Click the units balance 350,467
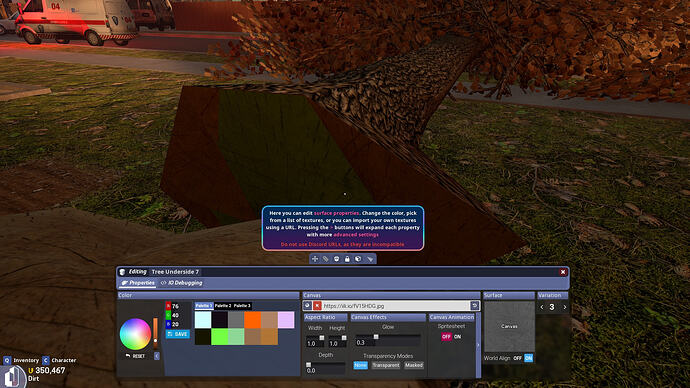This screenshot has width=690, height=388. coord(50,370)
